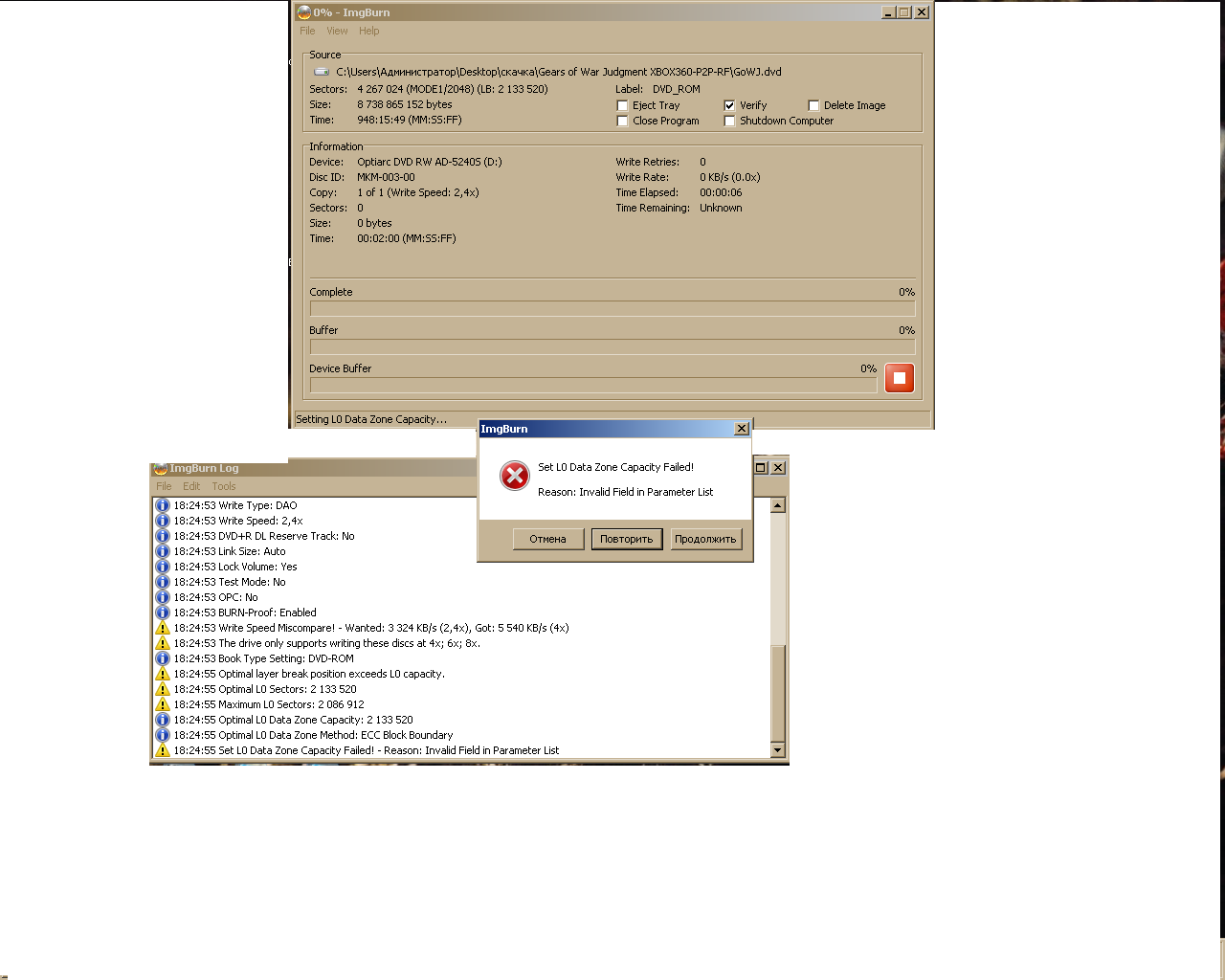Click the Write Rate value 0 KB/s (0.0x)

[x=730, y=177]
